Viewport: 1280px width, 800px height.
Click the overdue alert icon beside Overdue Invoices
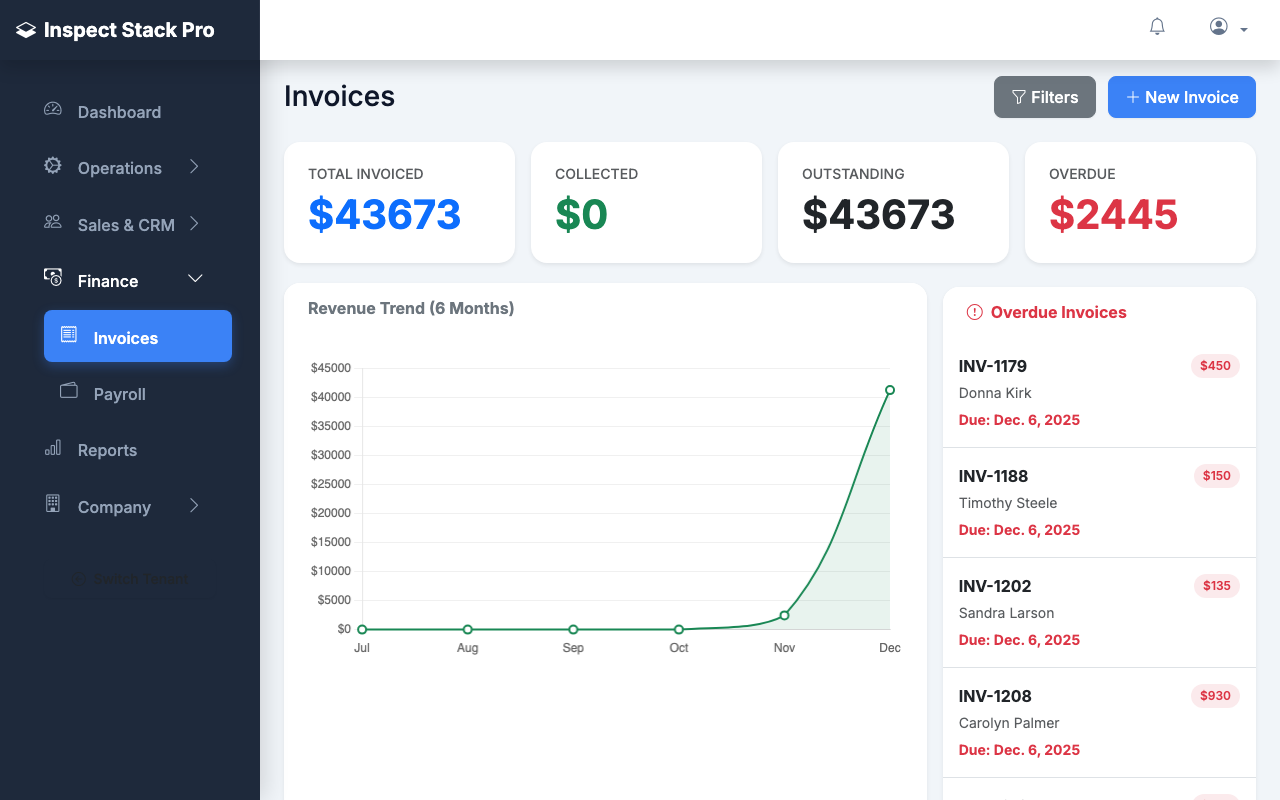point(974,312)
